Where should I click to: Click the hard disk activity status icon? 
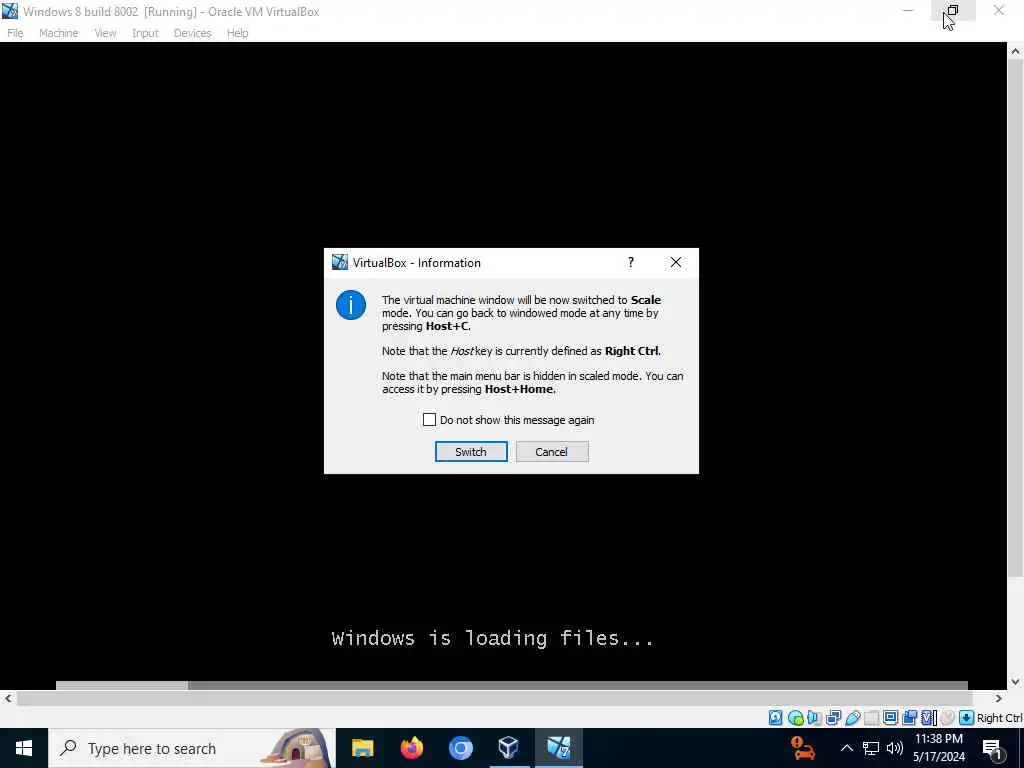[775, 718]
